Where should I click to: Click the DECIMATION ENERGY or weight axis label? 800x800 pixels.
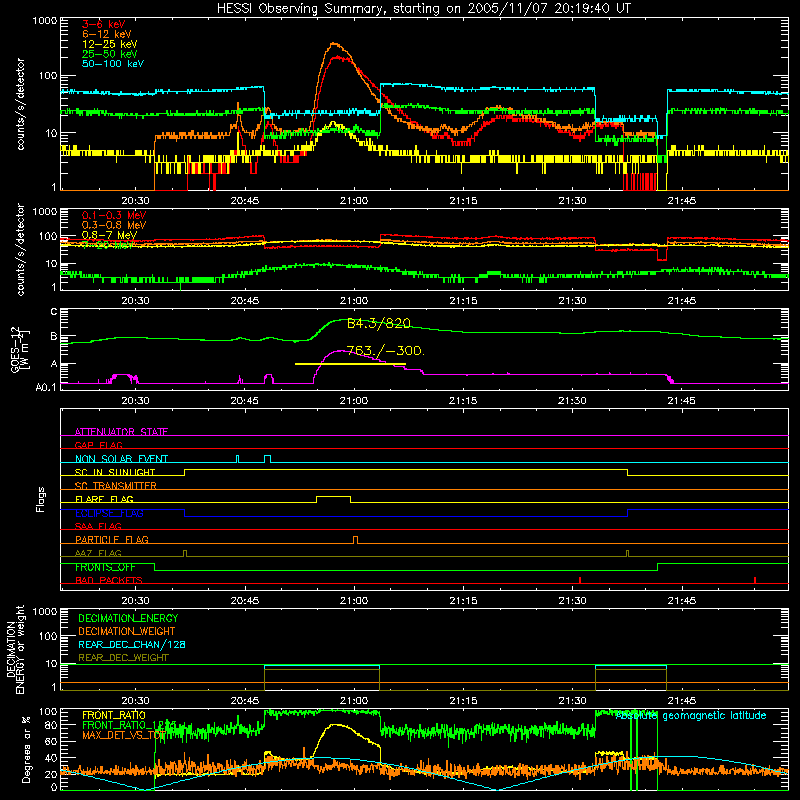[15, 649]
